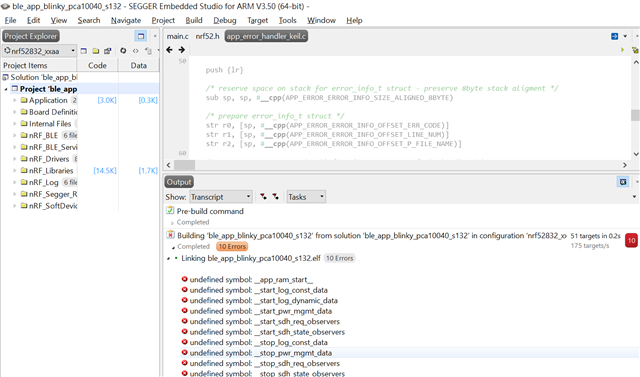640x377 pixels.
Task: Click the Data column header
Action: point(139,65)
